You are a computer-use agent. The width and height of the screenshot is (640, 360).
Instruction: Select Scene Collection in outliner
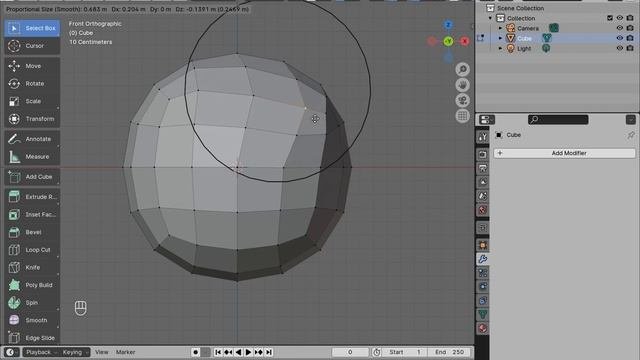(x=520, y=8)
